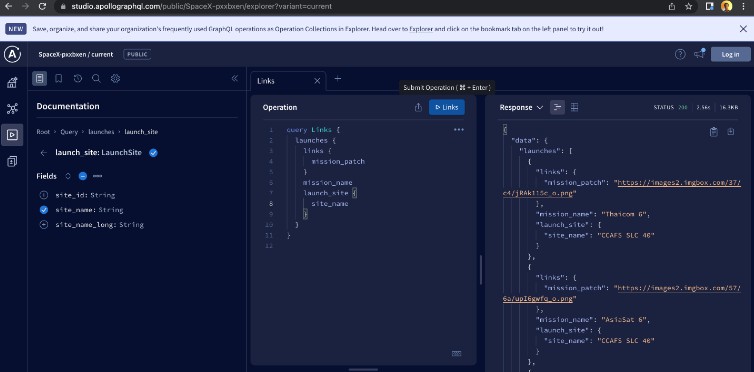Click the handle below the operation editor

point(364,370)
